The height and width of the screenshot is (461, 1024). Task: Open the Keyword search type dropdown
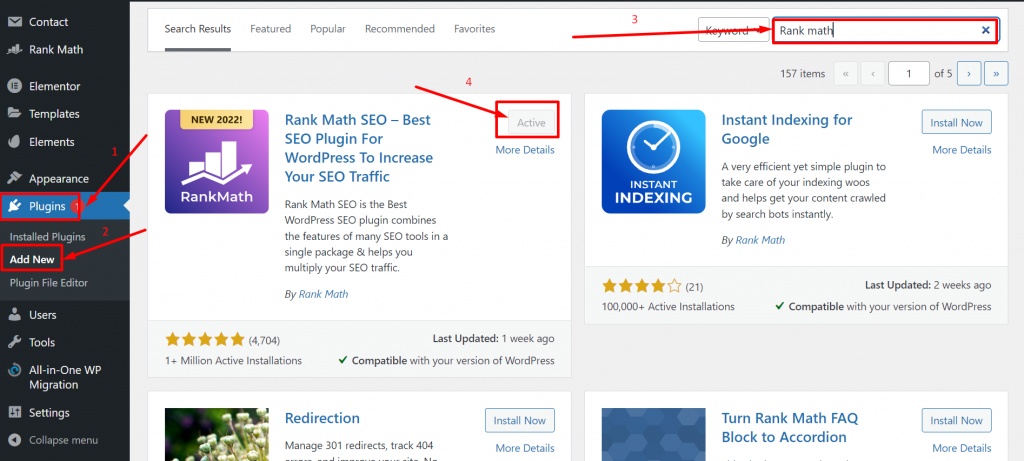(733, 30)
